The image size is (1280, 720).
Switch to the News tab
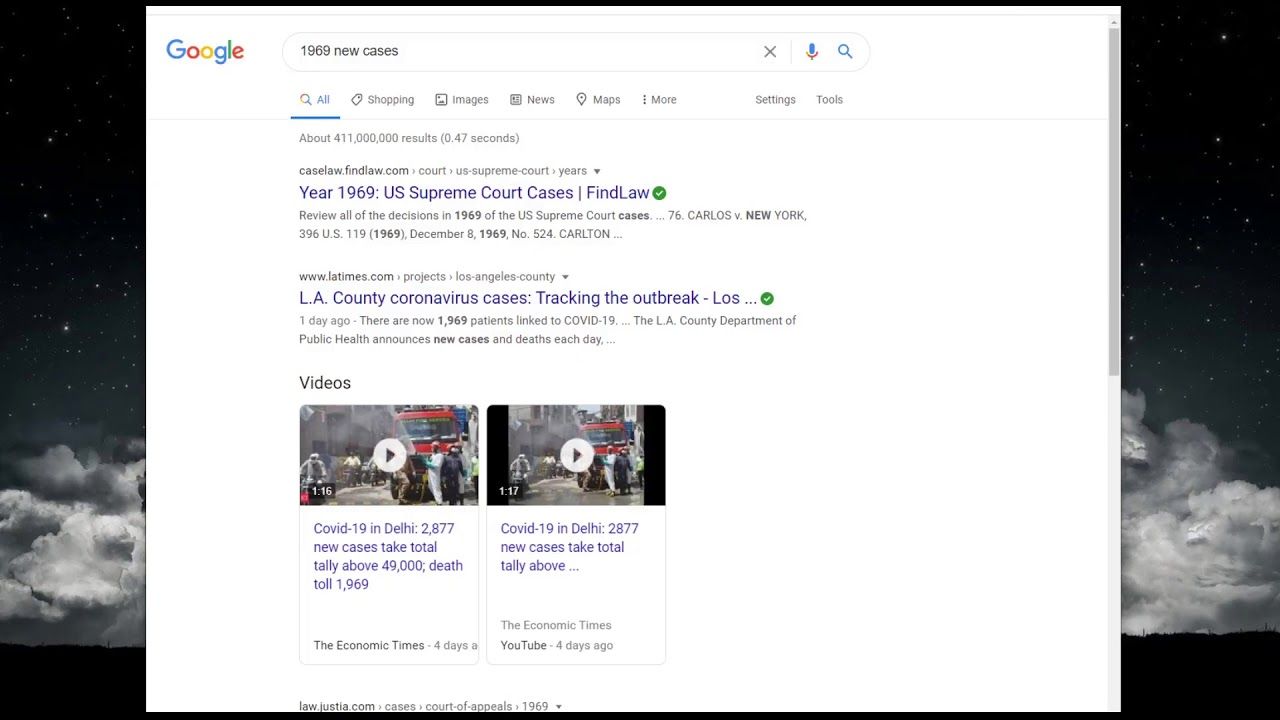pyautogui.click(x=532, y=100)
